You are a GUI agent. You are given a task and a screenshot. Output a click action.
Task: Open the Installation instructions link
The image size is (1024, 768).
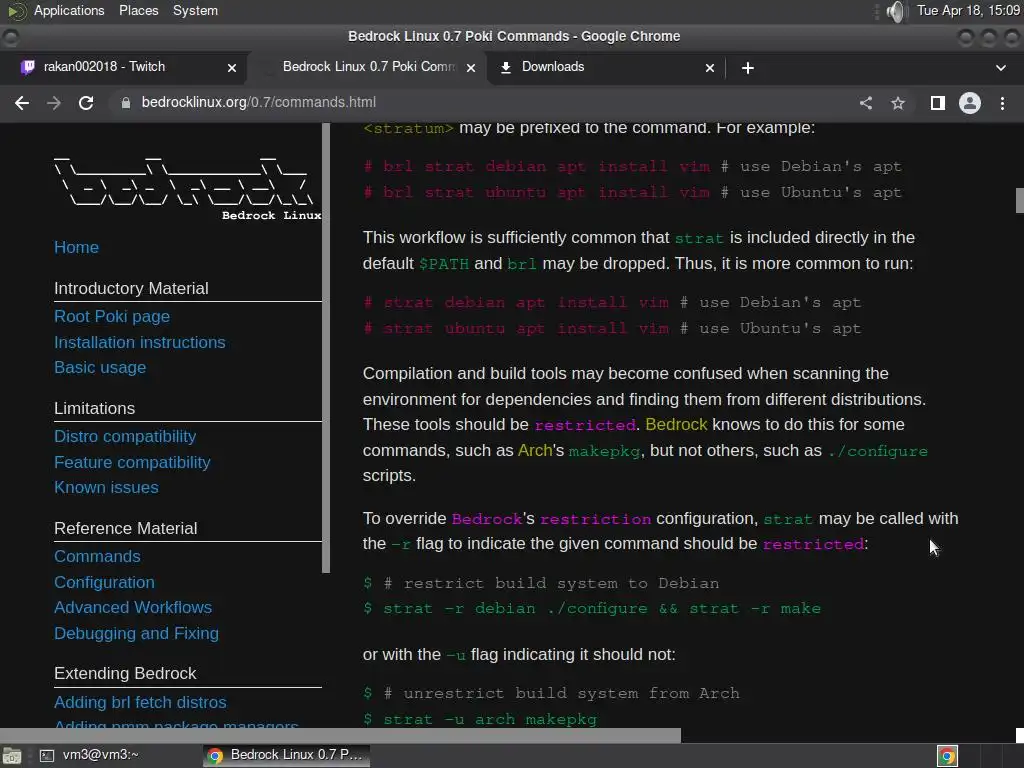pyautogui.click(x=140, y=342)
